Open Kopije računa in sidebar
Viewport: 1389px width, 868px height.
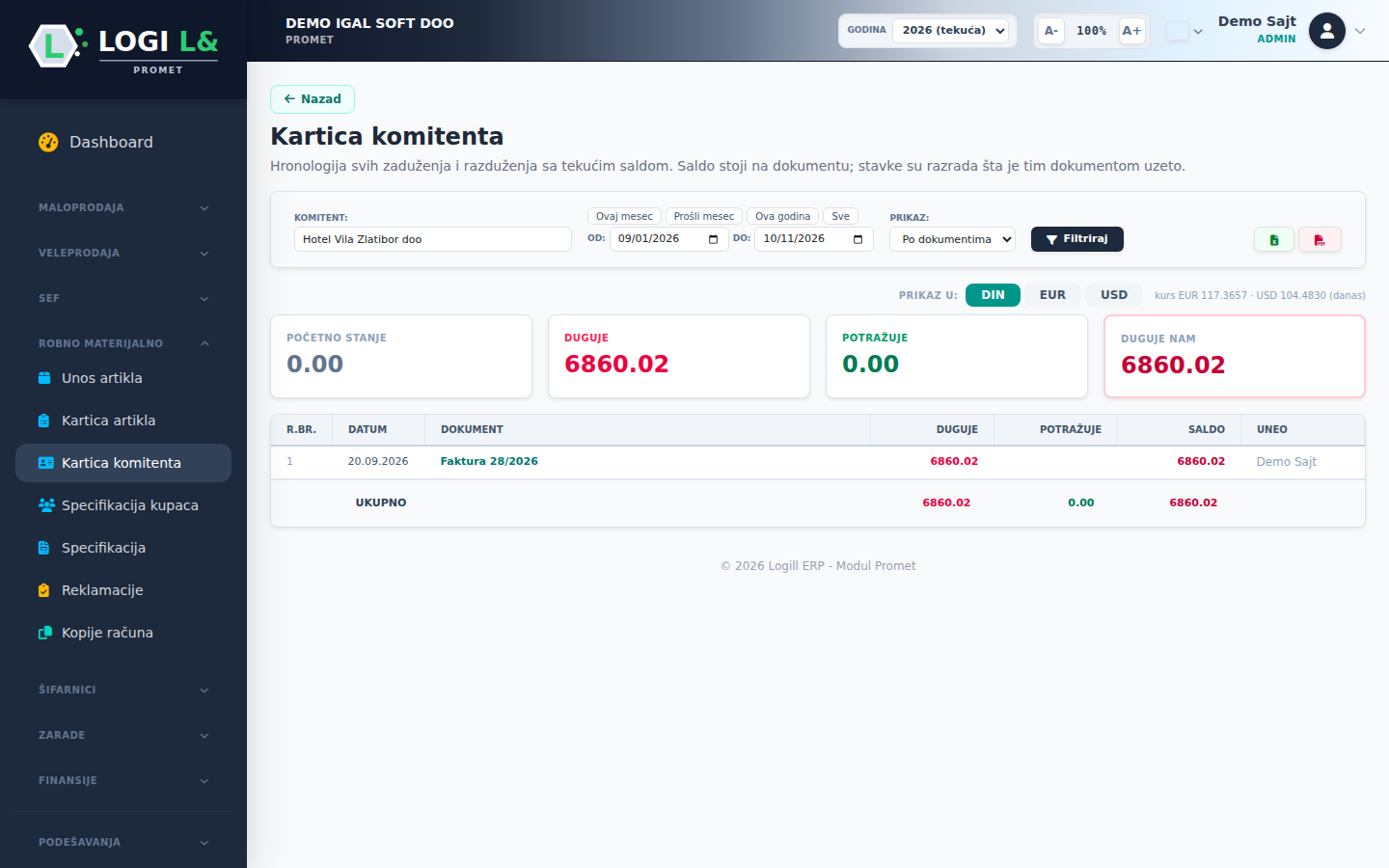123,633
